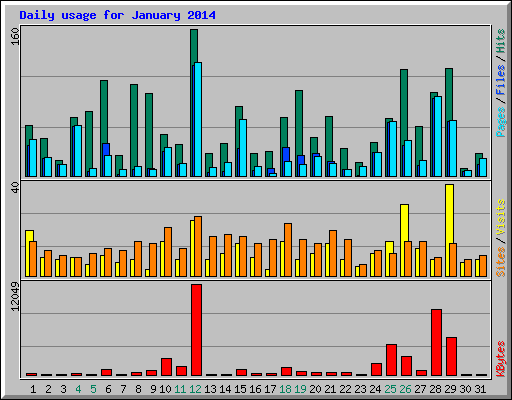The height and width of the screenshot is (400, 512).
Task: Click the green weekend day 19 label
Action: pos(300,389)
